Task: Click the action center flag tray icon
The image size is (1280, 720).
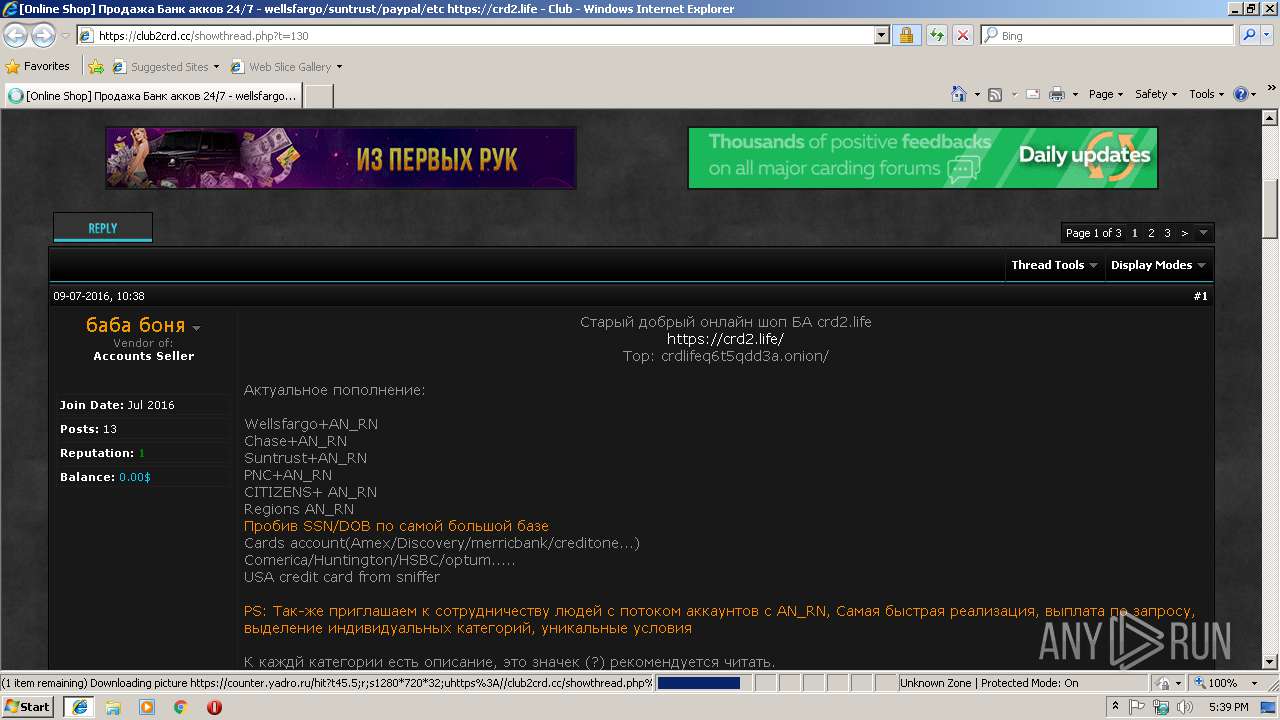Action: pyautogui.click(x=1138, y=707)
